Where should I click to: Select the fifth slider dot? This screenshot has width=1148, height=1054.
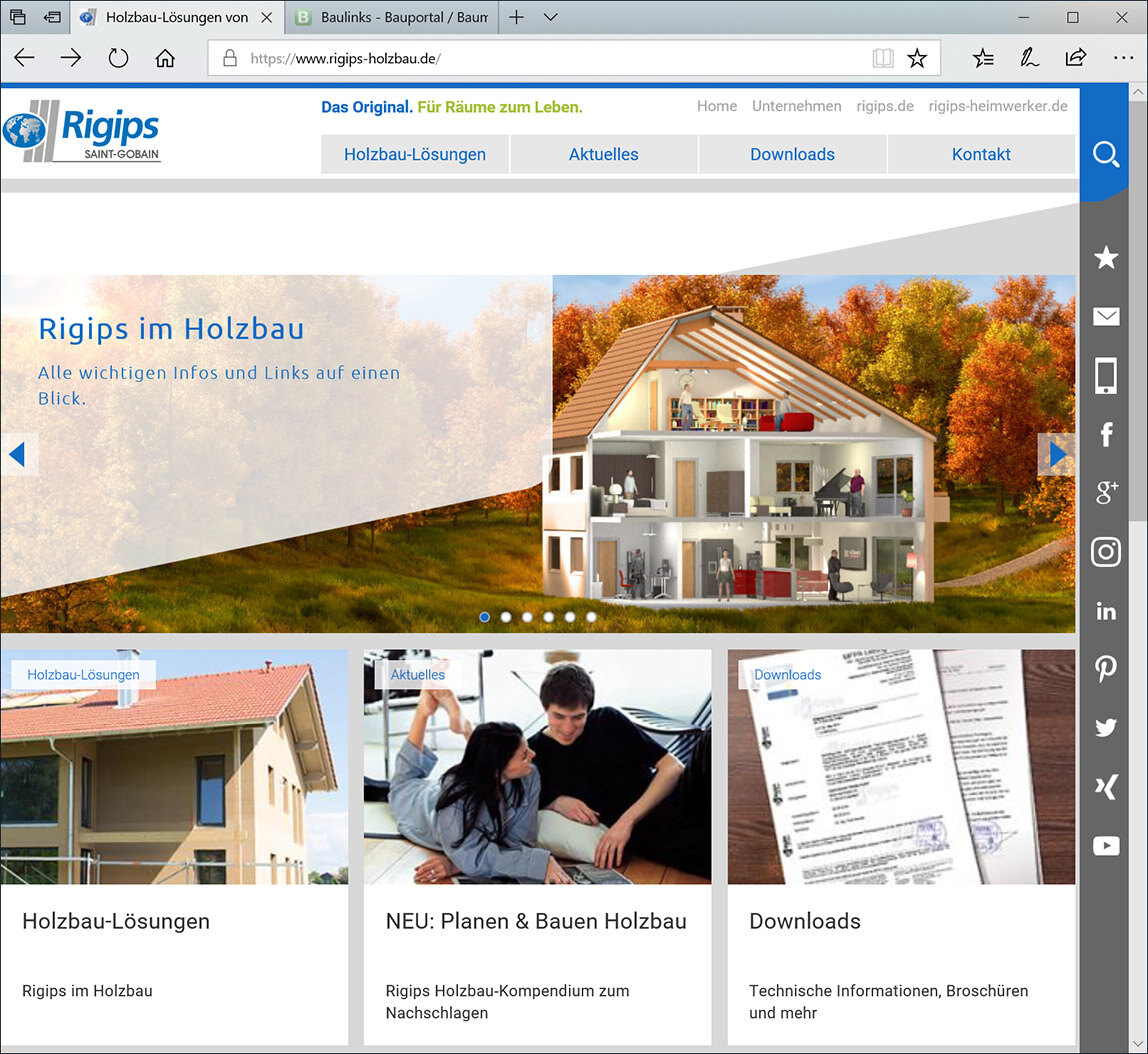click(570, 617)
